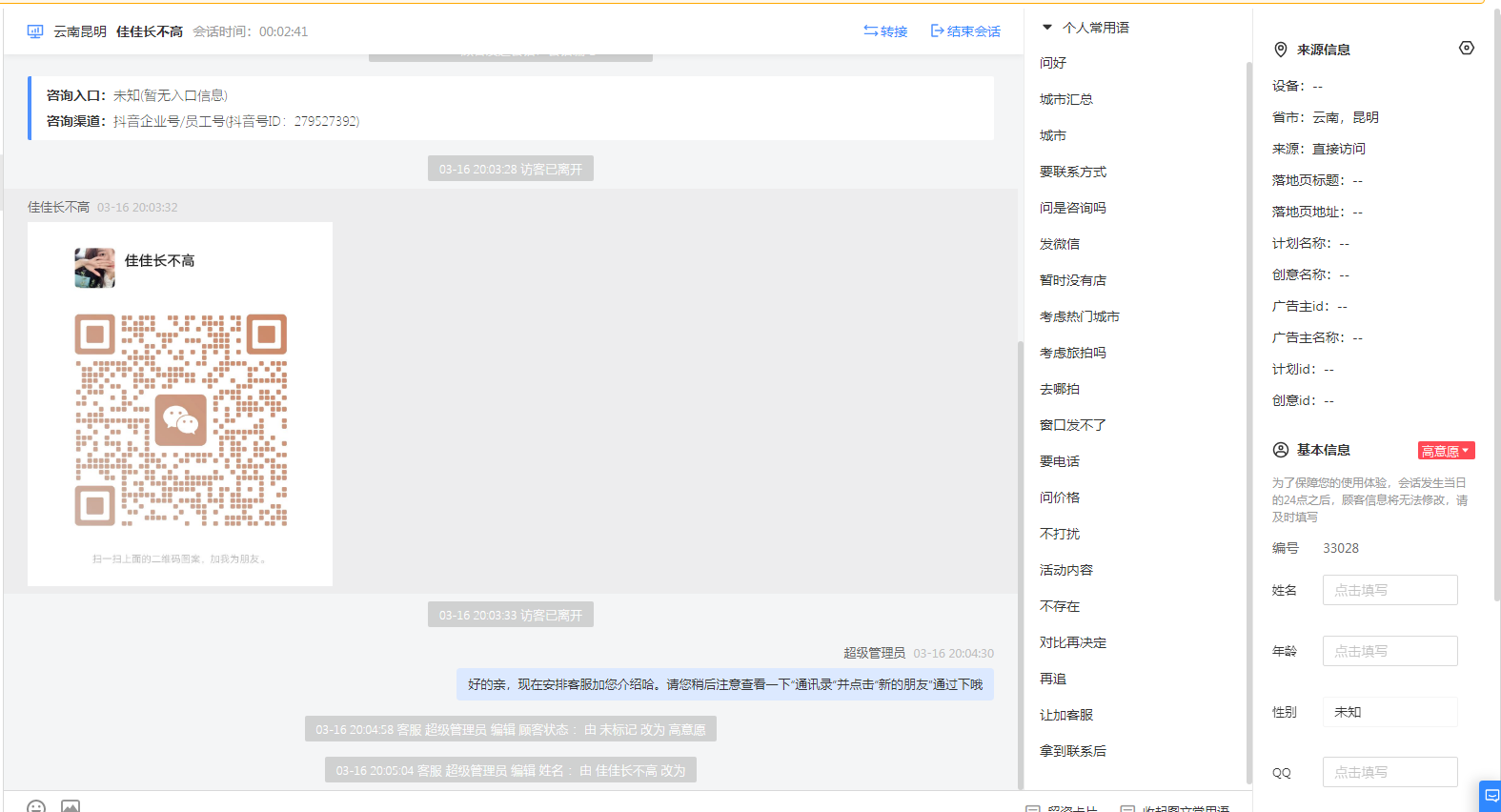This screenshot has height=812, width=1501.
Task: Click 结束会话 to end the session
Action: click(965, 31)
